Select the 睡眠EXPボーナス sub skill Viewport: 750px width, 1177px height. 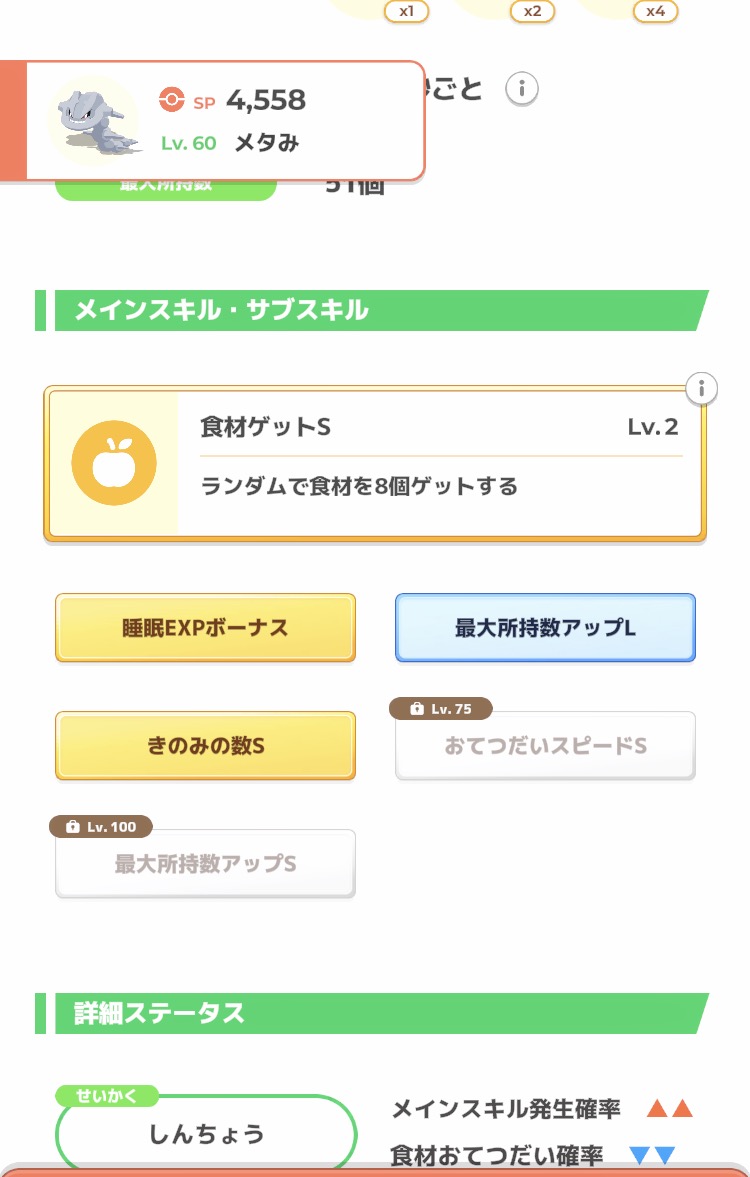pyautogui.click(x=205, y=628)
